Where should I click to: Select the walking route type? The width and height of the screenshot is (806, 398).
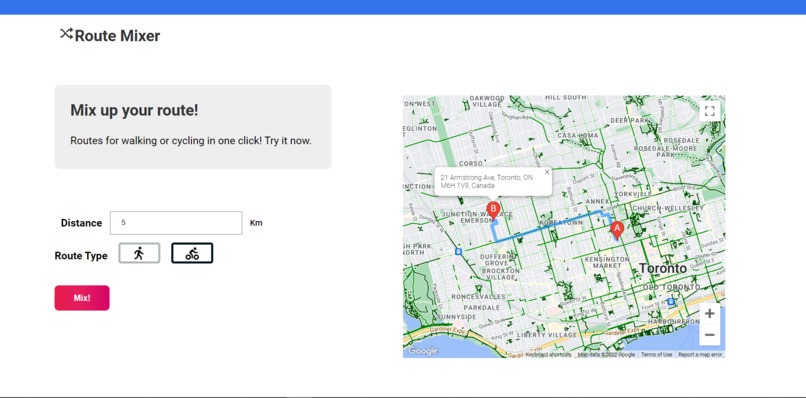coord(139,253)
